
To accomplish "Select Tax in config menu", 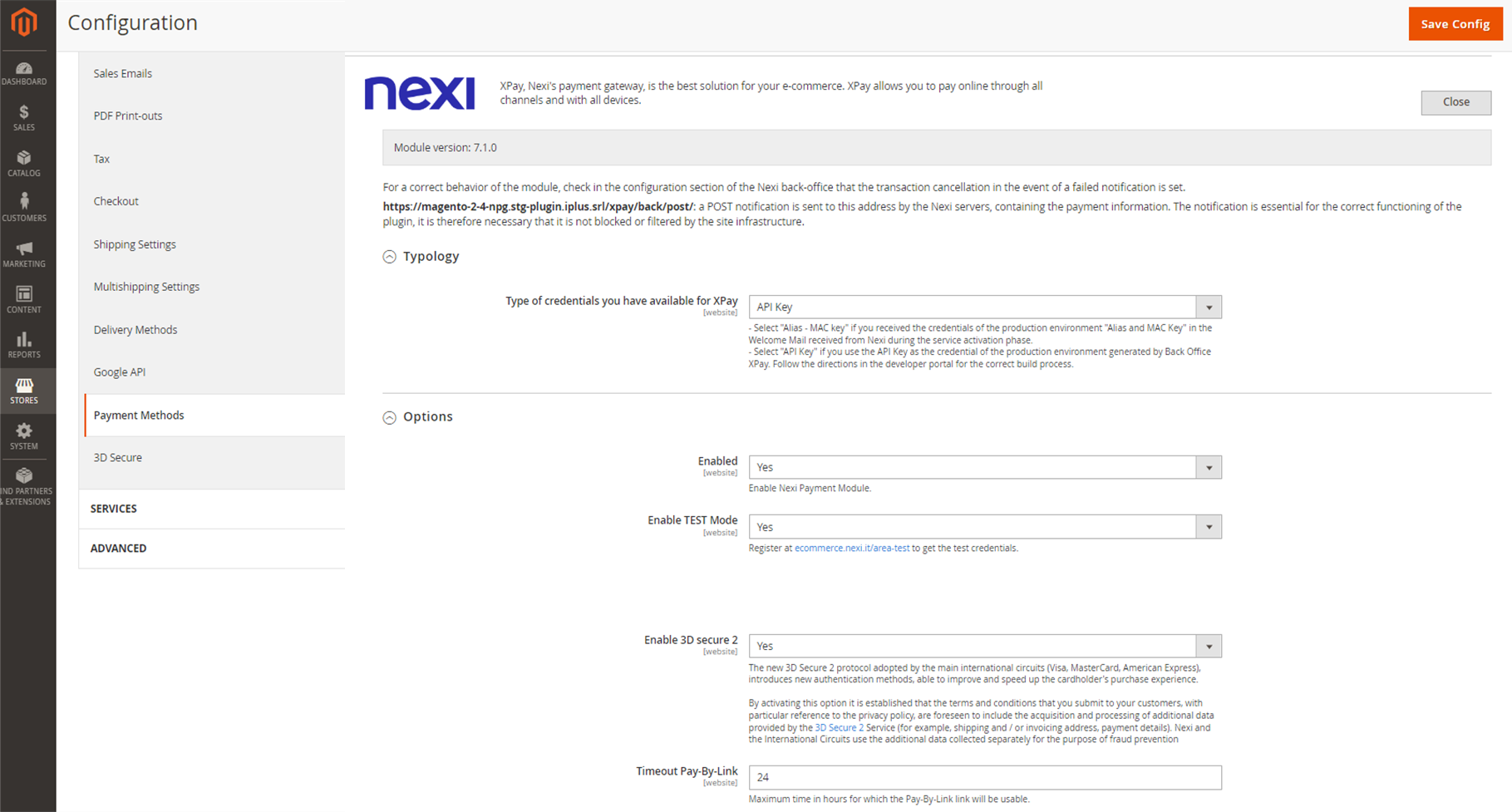I will 101,159.
